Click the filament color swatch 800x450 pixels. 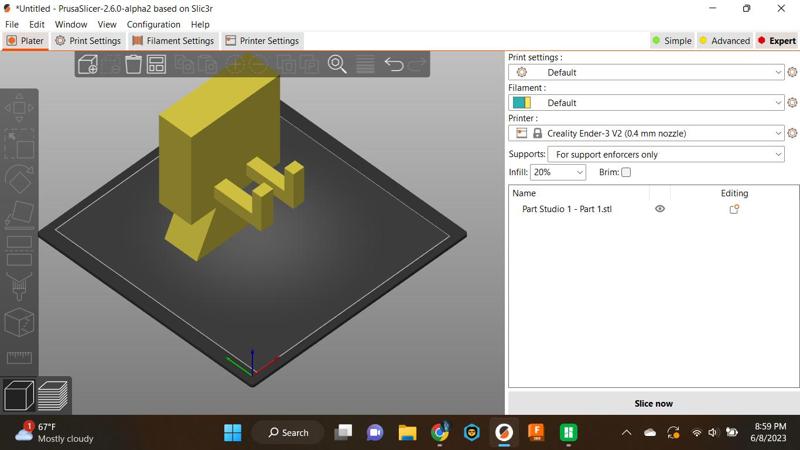(521, 103)
